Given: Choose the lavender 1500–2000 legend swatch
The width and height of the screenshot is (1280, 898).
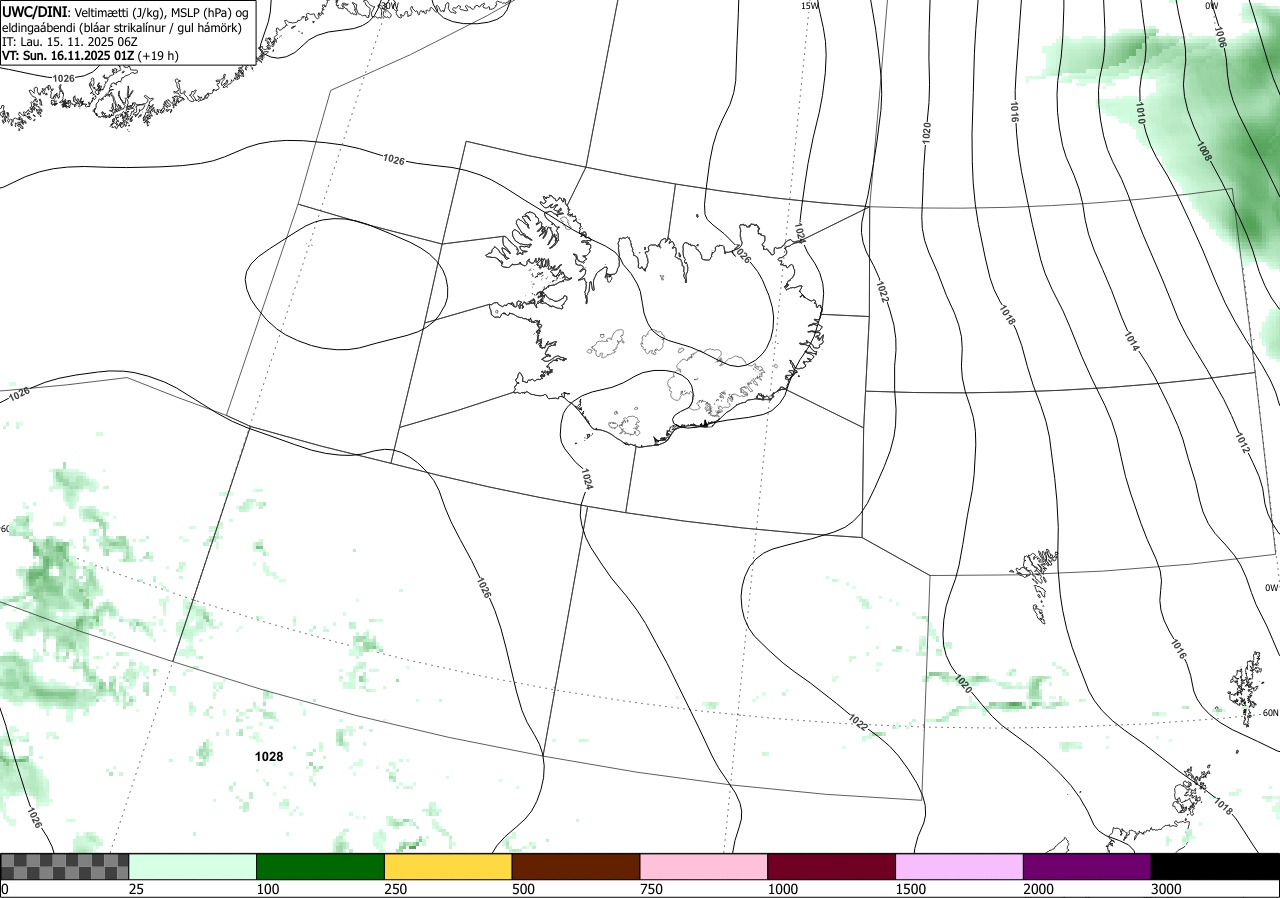Looking at the screenshot, I should coord(960,866).
